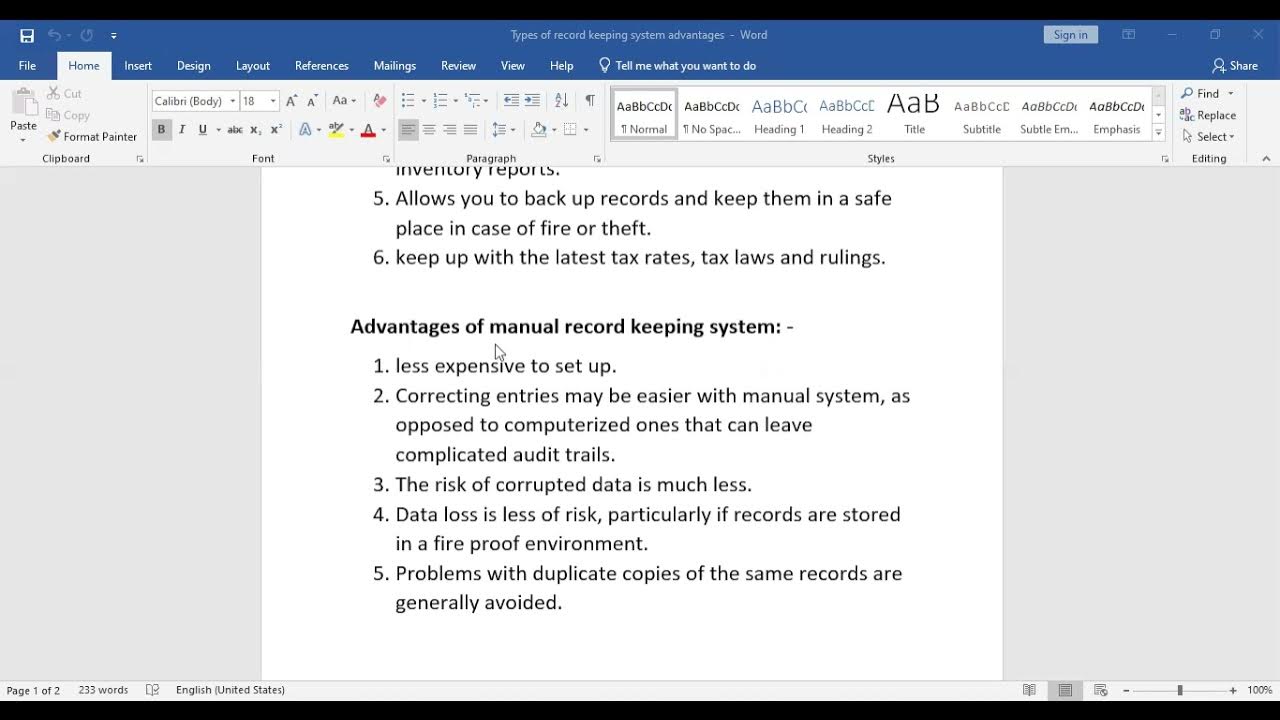Image resolution: width=1280 pixels, height=720 pixels.
Task: Justify the paragraph text
Action: (471, 130)
